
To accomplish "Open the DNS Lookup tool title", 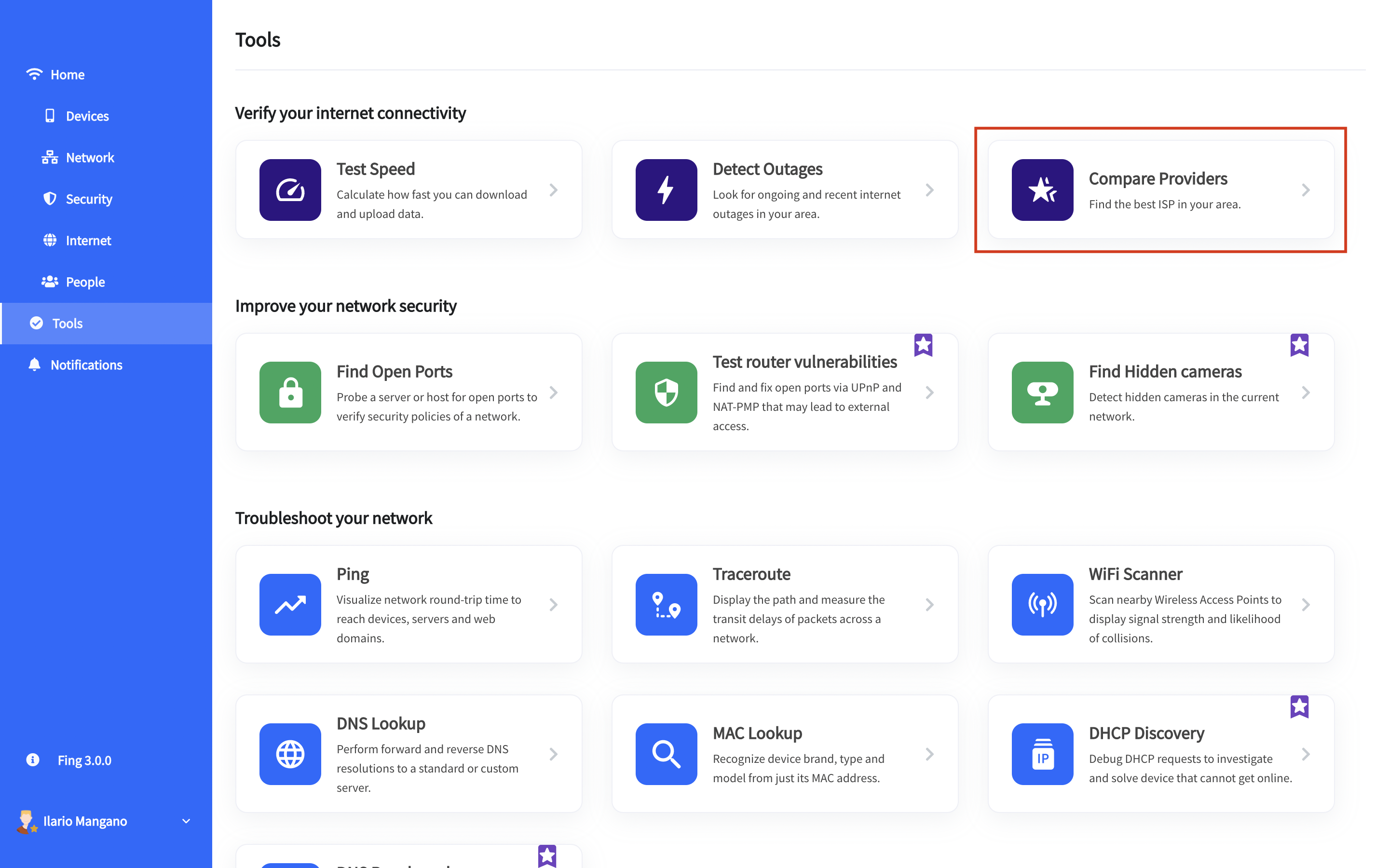I will (x=381, y=723).
